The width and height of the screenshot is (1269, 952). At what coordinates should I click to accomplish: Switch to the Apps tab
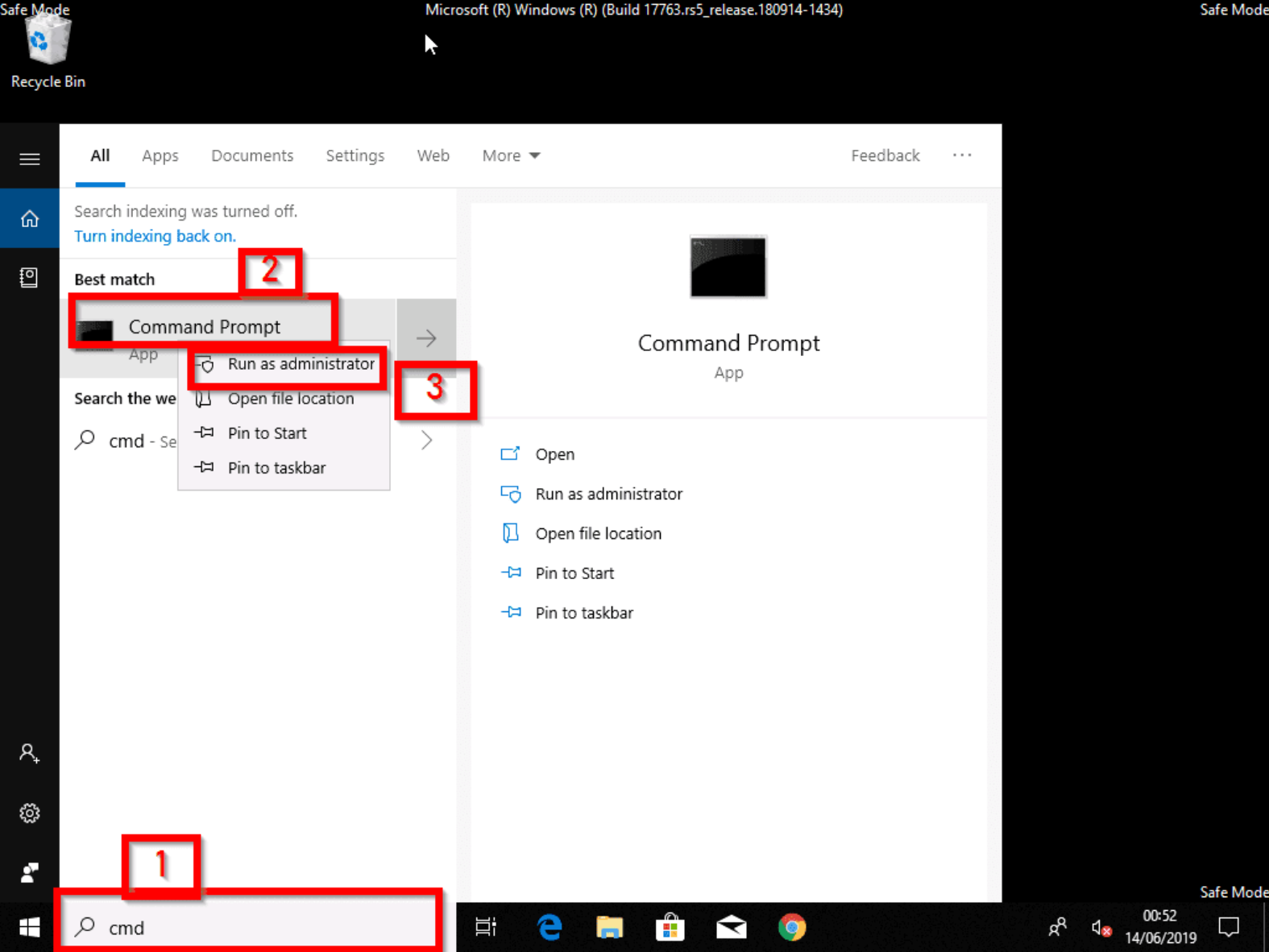coord(160,155)
